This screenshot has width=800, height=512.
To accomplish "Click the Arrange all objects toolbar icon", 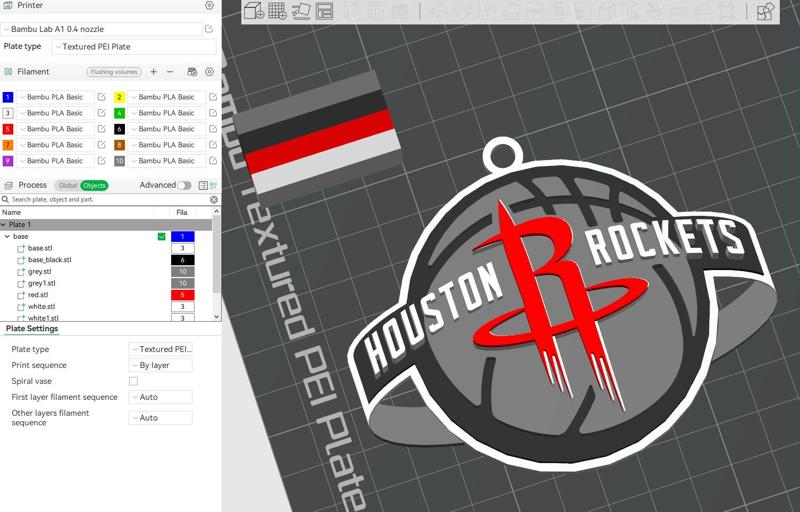I will [x=324, y=11].
